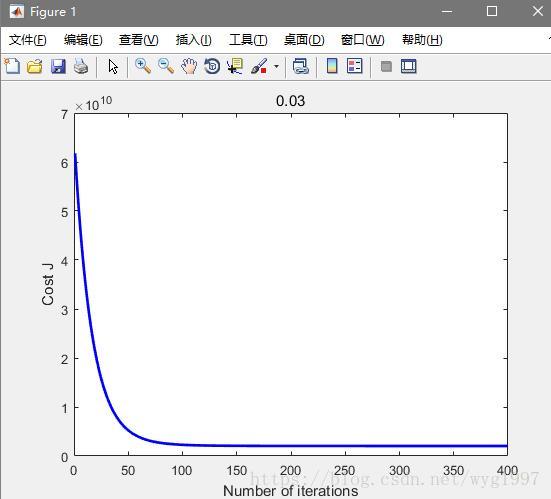The width and height of the screenshot is (551, 499).
Task: Open the 文件(F) menu
Action: [27, 40]
